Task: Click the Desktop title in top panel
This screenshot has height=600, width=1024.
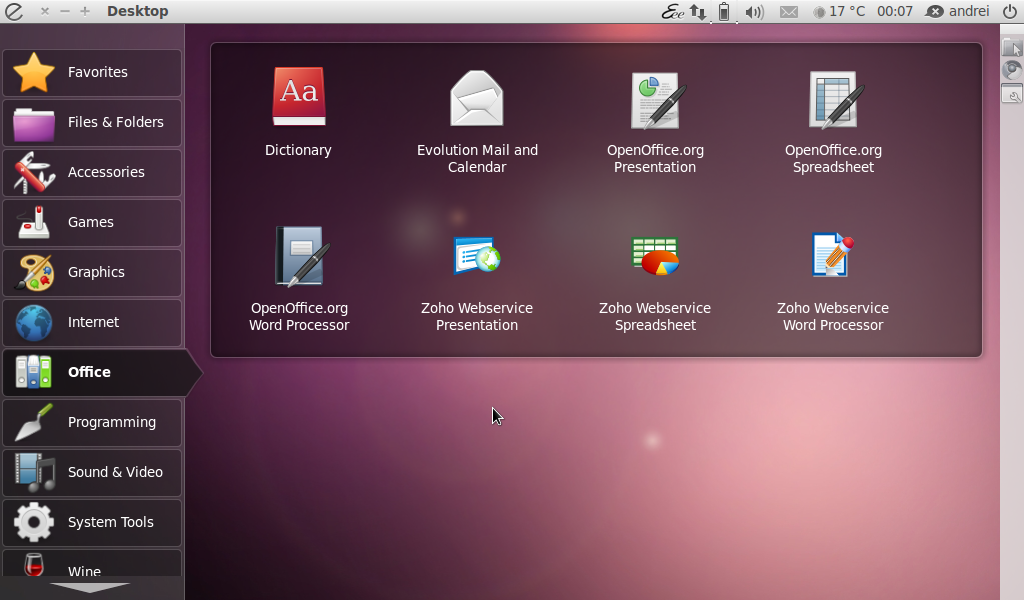Action: pos(138,11)
